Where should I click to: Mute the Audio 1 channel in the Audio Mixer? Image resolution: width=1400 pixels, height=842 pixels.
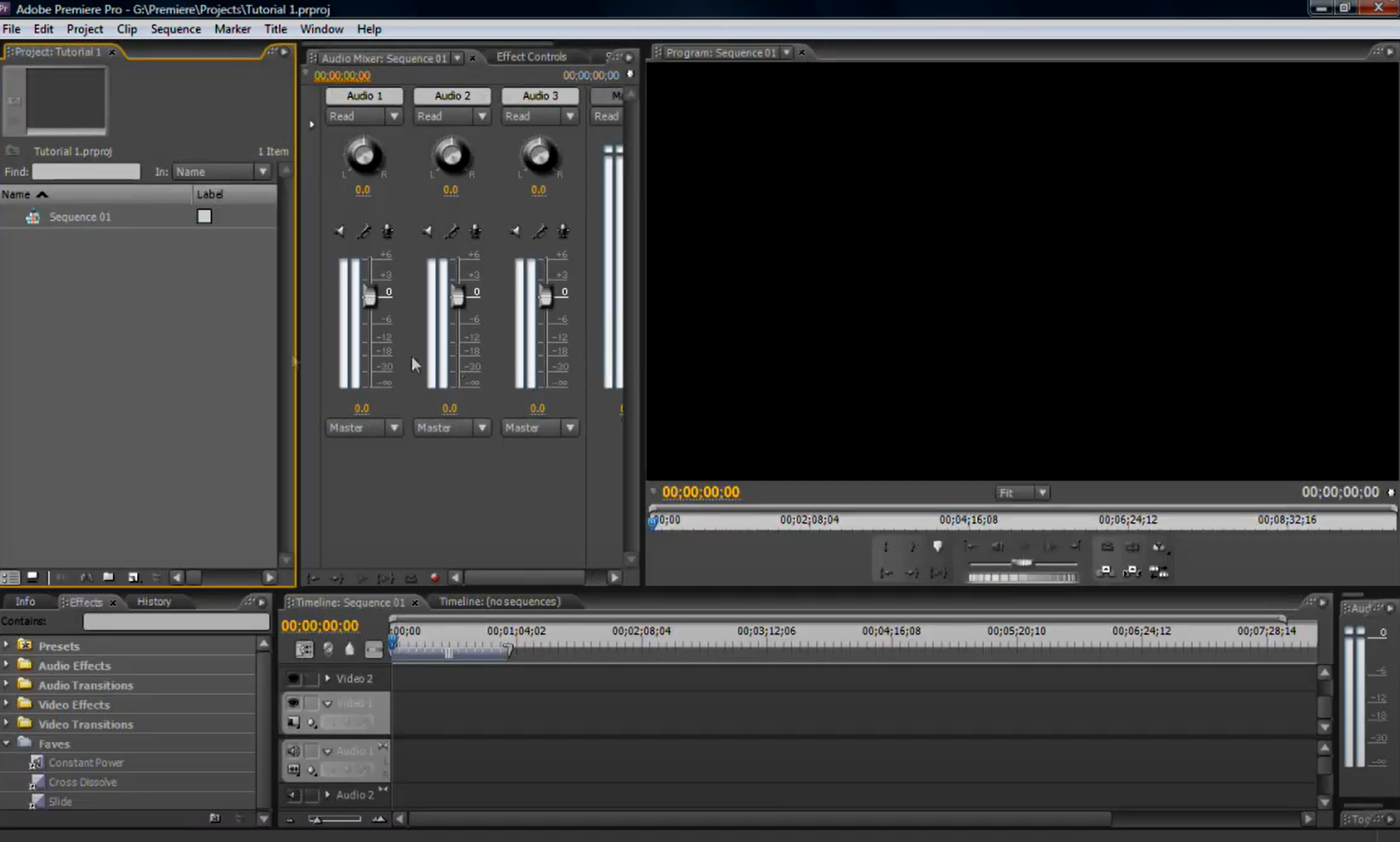[339, 231]
